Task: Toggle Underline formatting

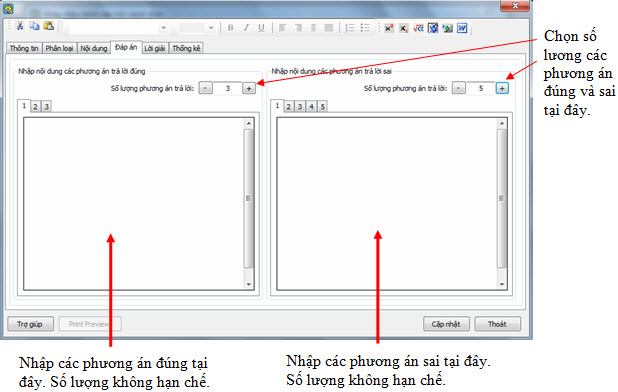Action: (x=261, y=28)
